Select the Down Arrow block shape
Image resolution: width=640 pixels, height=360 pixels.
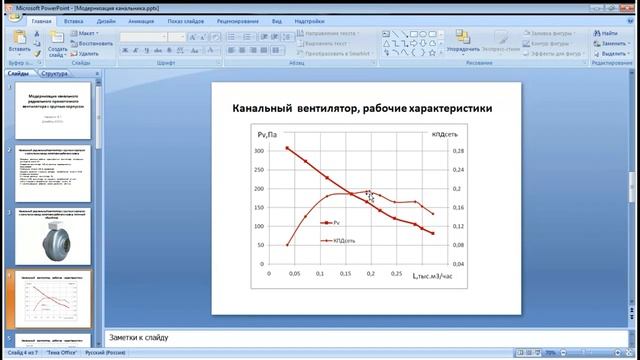click(x=423, y=43)
